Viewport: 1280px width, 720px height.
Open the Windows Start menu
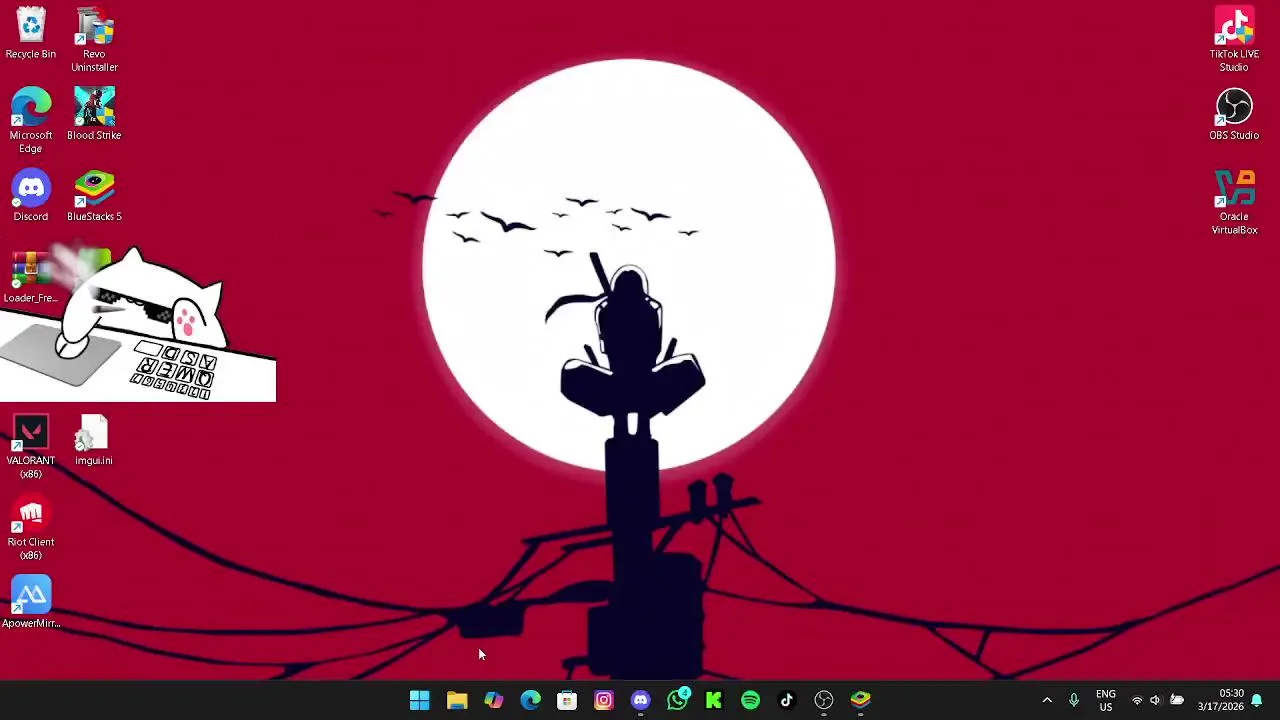click(420, 701)
